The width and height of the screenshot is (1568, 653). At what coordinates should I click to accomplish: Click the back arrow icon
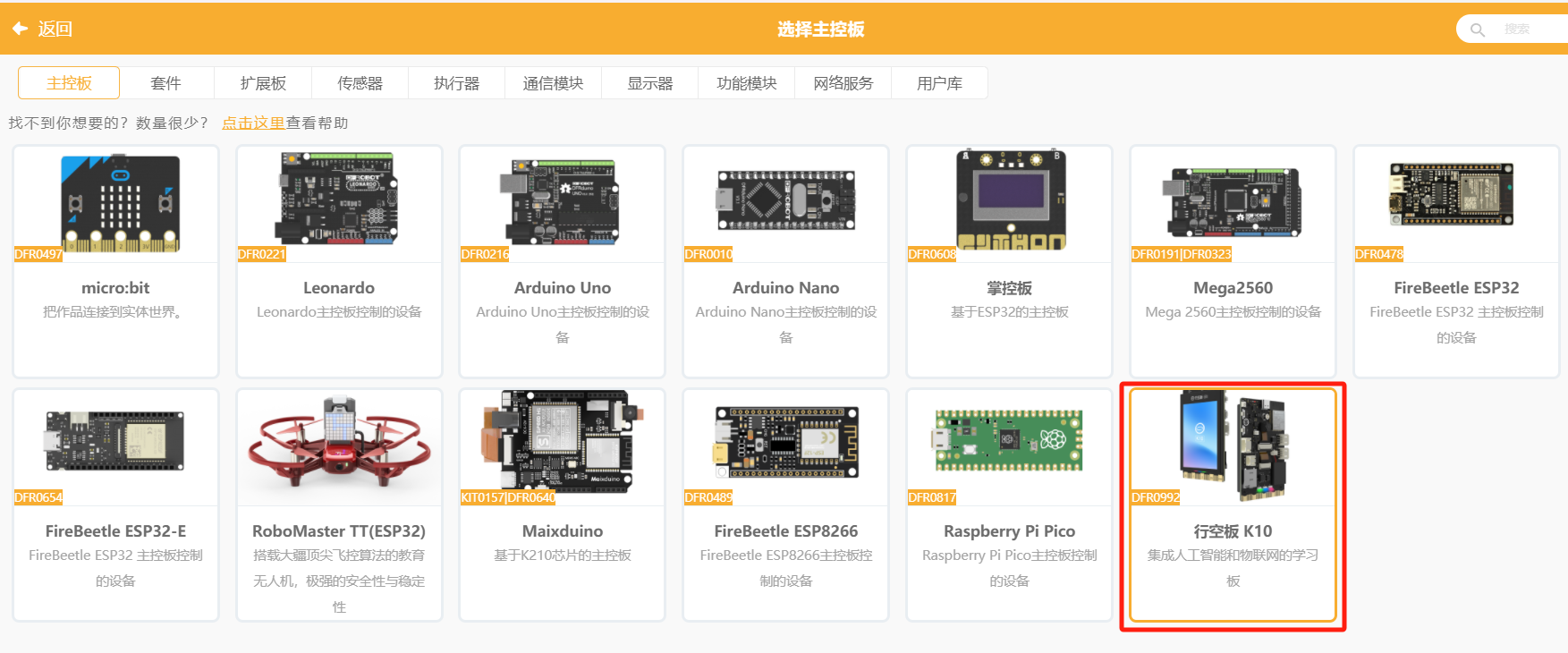(x=20, y=29)
